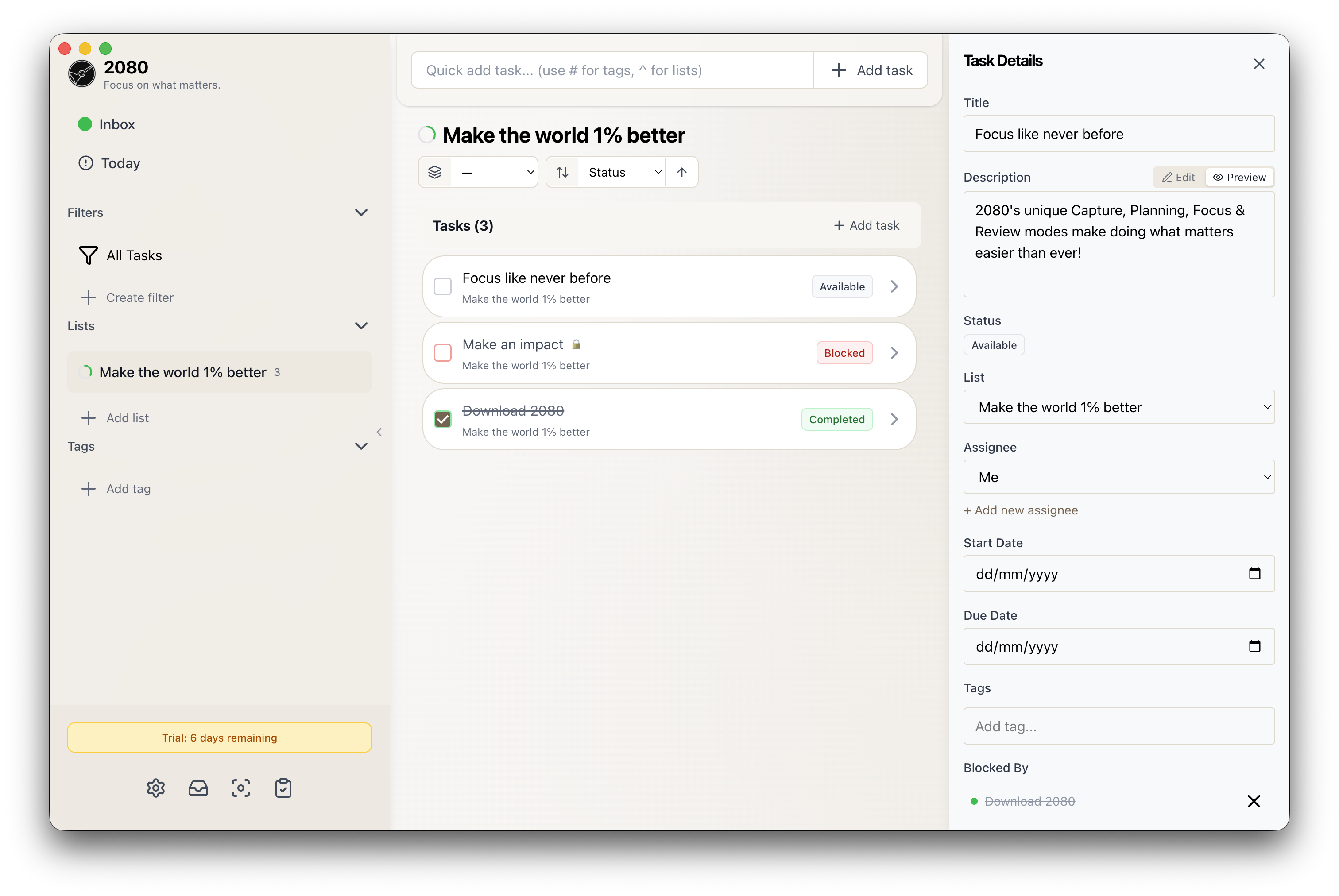Open Start Date calendar picker icon
Image resolution: width=1339 pixels, height=896 pixels.
pos(1254,574)
